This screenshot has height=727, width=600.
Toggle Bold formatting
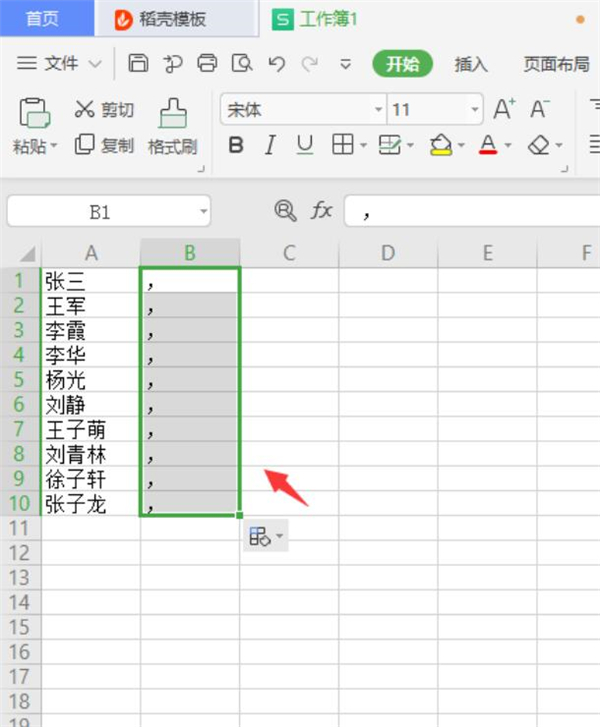point(236,145)
